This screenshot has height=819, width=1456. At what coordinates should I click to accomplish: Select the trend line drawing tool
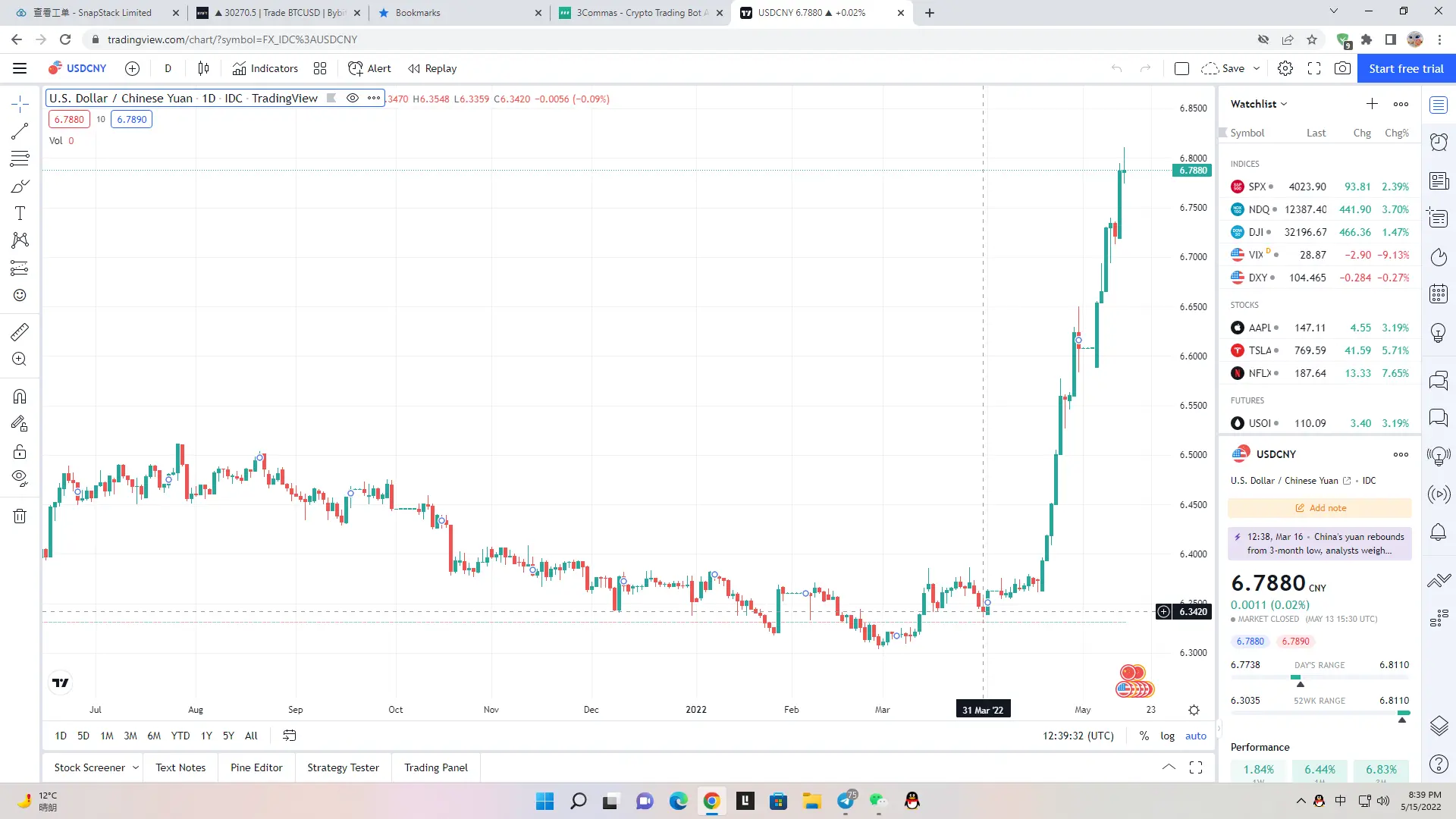tap(20, 131)
